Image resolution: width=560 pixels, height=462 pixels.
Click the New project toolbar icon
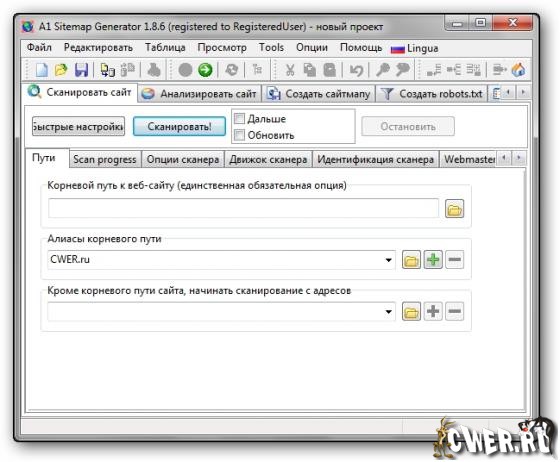click(x=42, y=70)
